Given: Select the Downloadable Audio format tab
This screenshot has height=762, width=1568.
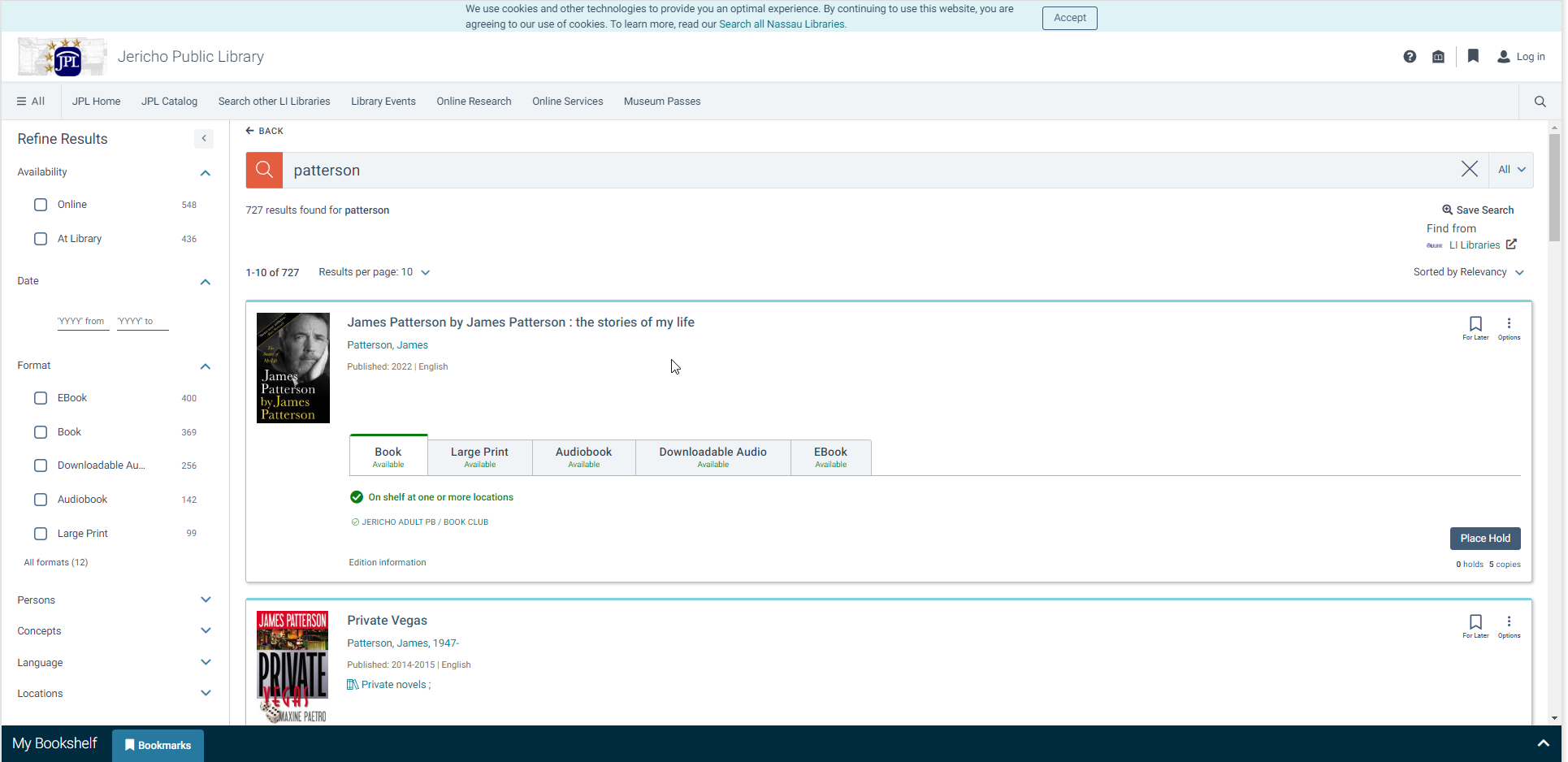Looking at the screenshot, I should click(x=713, y=457).
